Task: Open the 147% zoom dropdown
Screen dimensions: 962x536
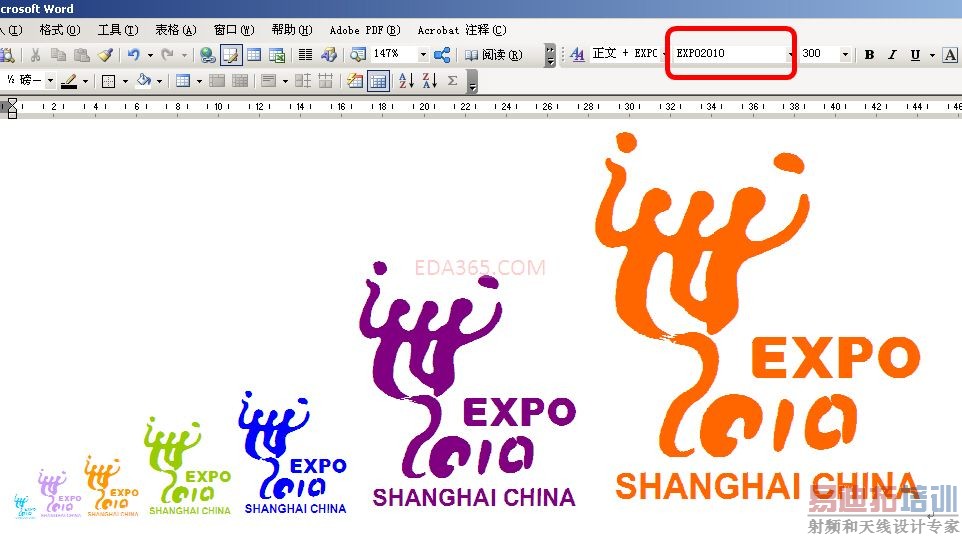Action: 423,55
